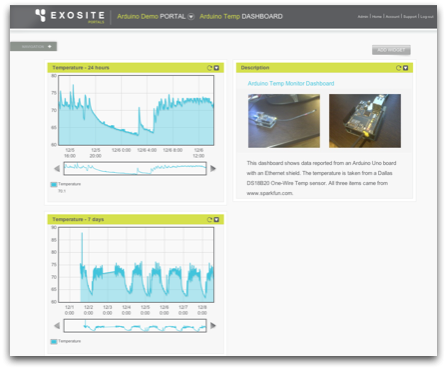Click the Add Widget button
The height and width of the screenshot is (369, 447).
point(391,50)
